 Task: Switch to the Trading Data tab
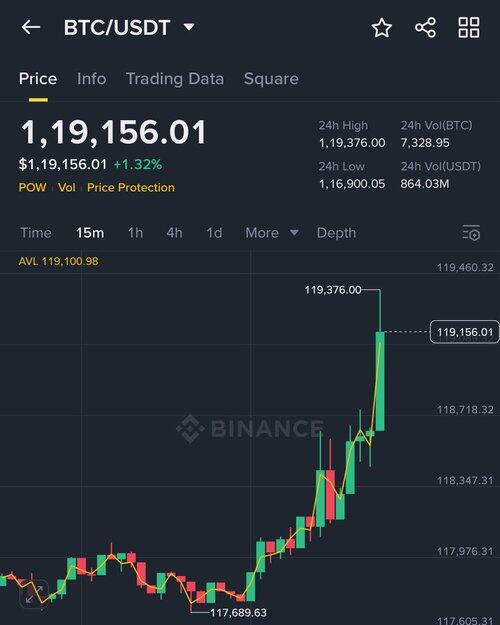(175, 79)
